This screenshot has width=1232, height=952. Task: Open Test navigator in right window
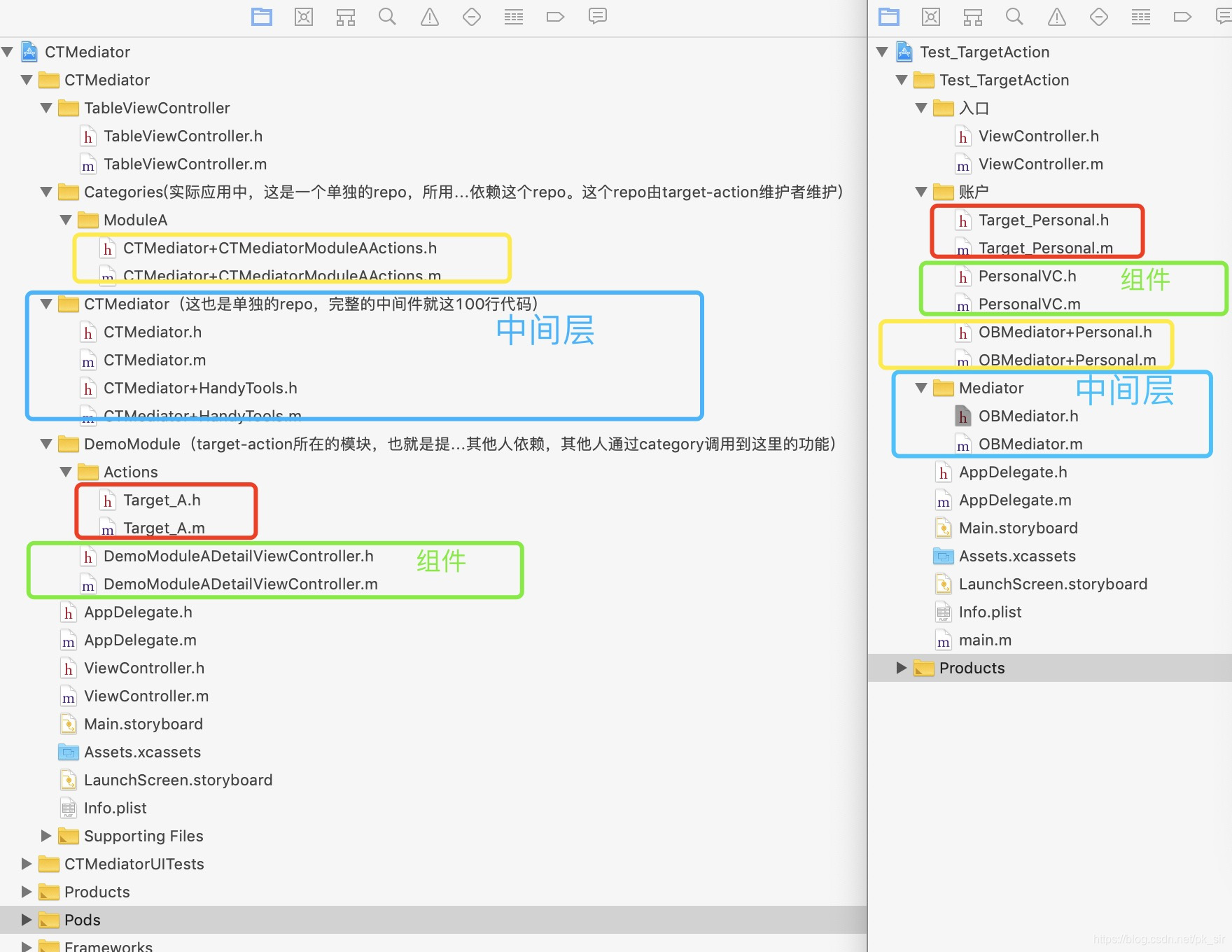click(1099, 17)
